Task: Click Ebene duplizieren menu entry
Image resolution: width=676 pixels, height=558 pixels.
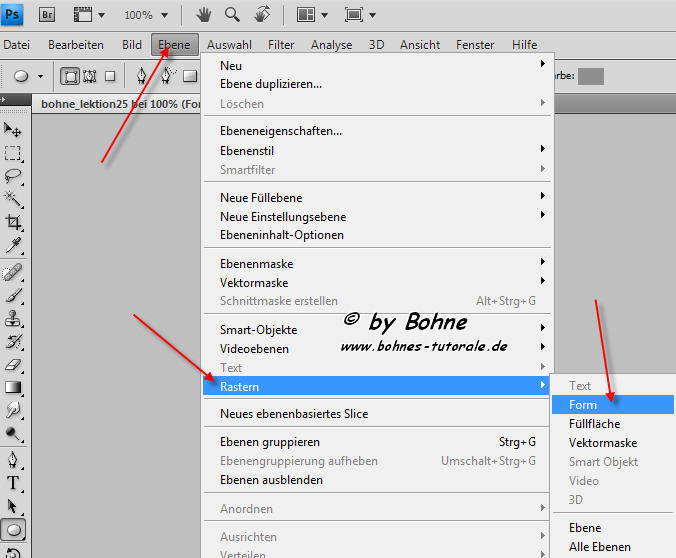Action: tap(270, 84)
